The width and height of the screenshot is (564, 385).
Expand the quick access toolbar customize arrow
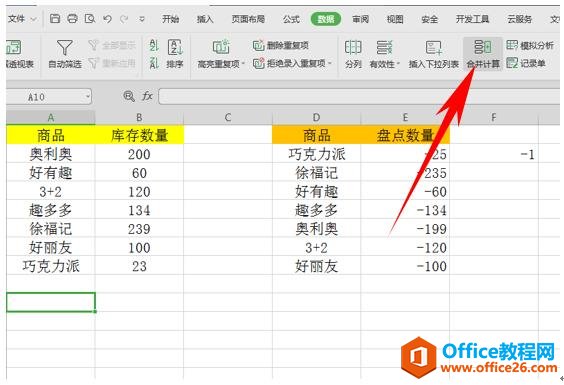pos(142,19)
